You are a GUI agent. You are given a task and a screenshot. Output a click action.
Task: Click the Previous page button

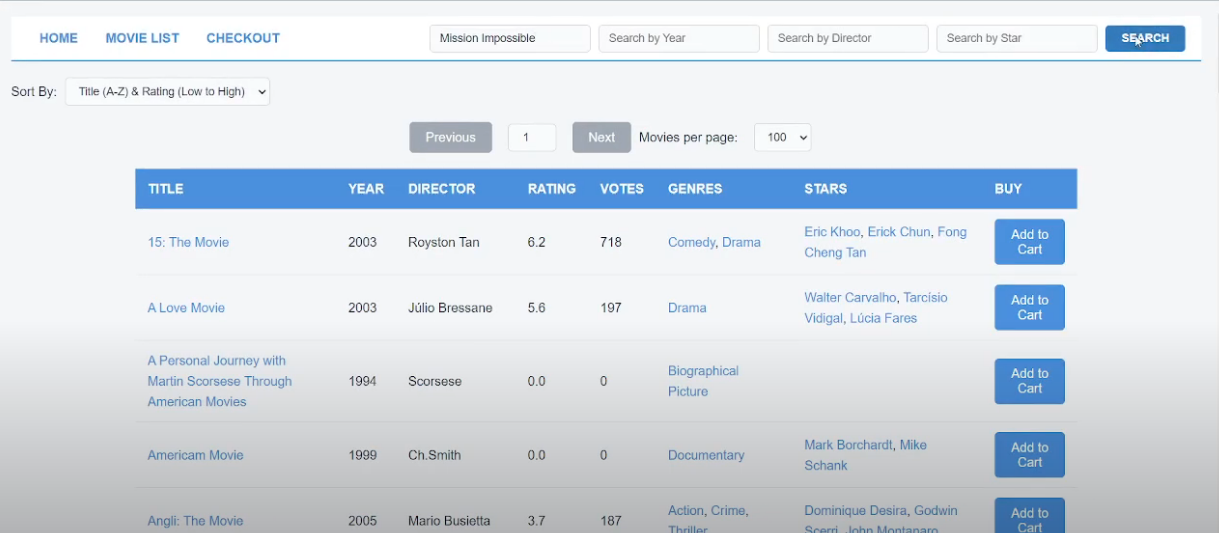click(x=450, y=137)
